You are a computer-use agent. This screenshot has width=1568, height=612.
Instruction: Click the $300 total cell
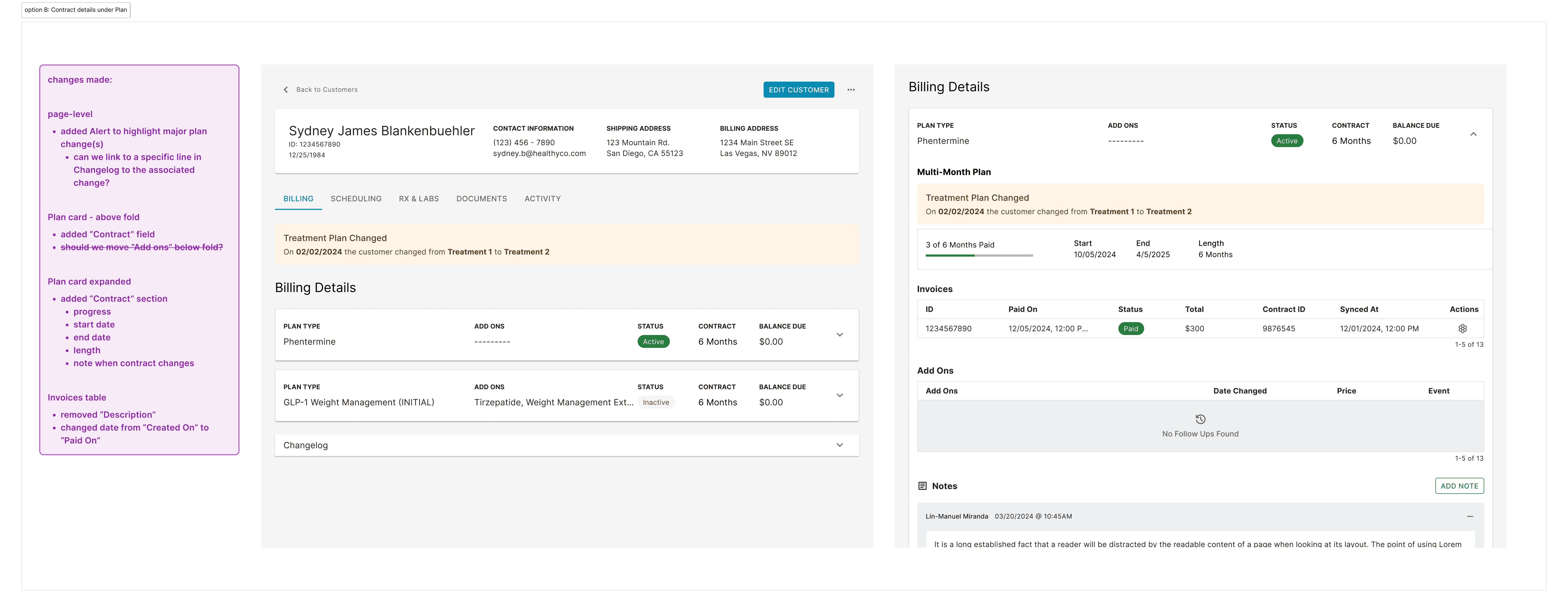click(1194, 329)
